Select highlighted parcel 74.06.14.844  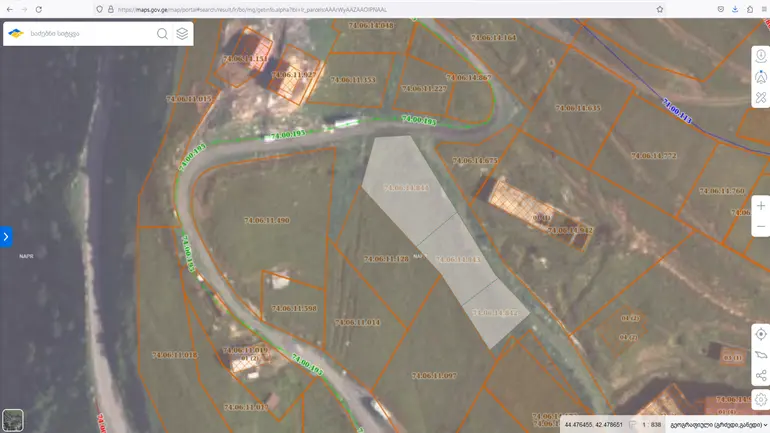tap(406, 188)
